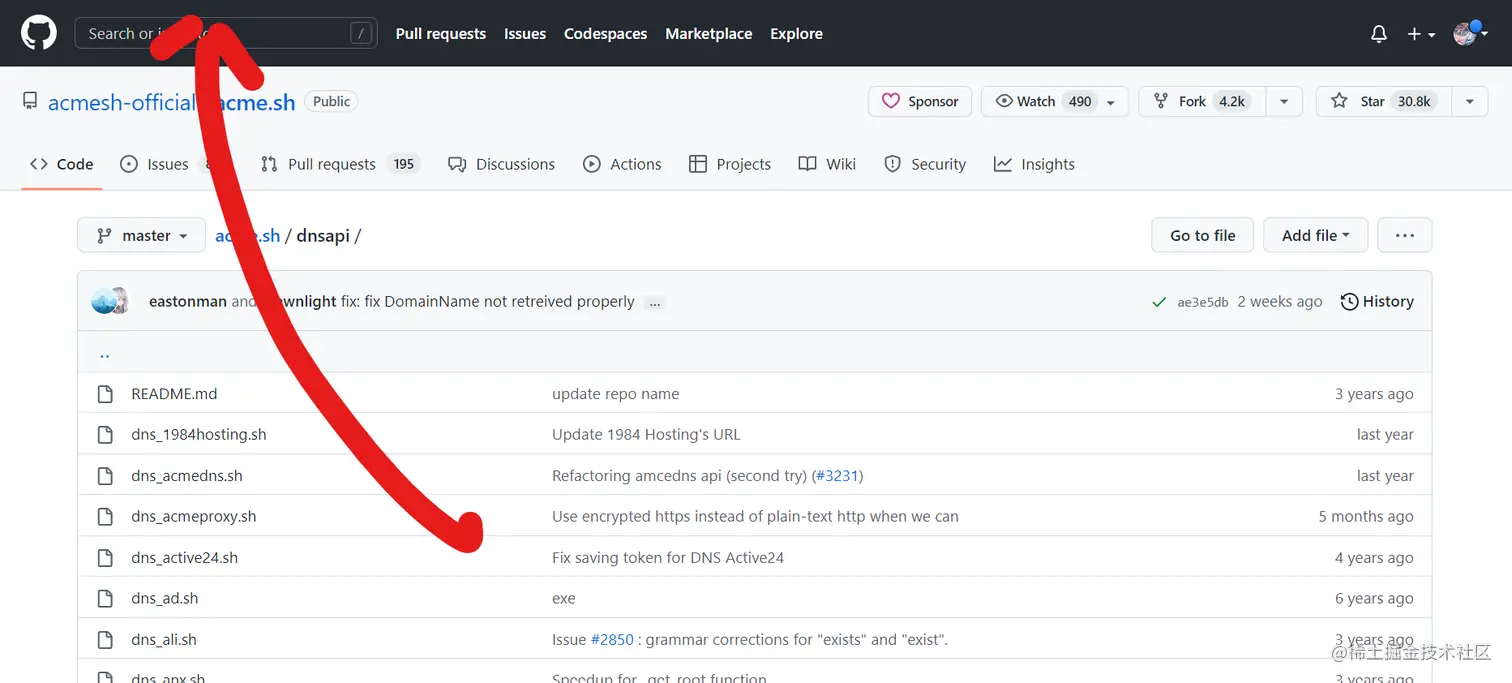The width and height of the screenshot is (1512, 683).
Task: Click the Watch eye icon
Action: (x=1004, y=101)
